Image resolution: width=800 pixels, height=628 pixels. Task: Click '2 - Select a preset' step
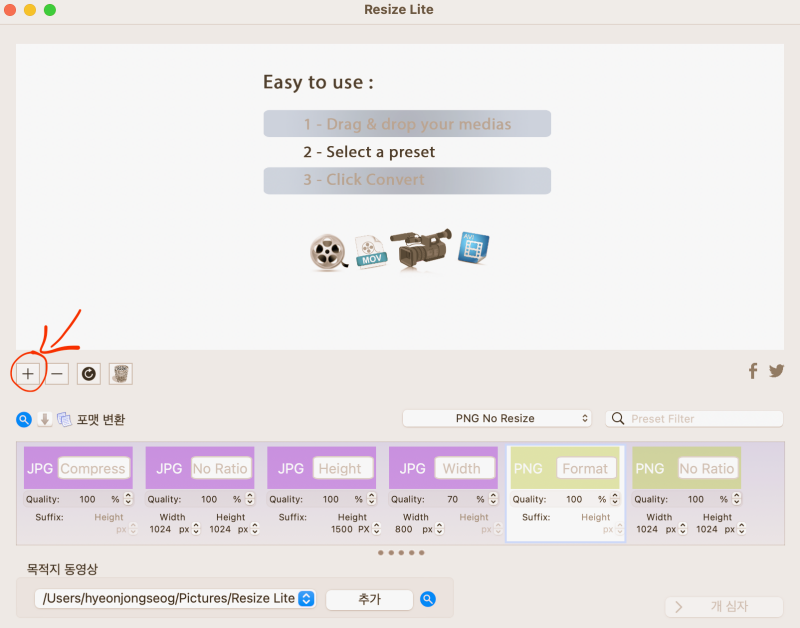click(x=369, y=152)
